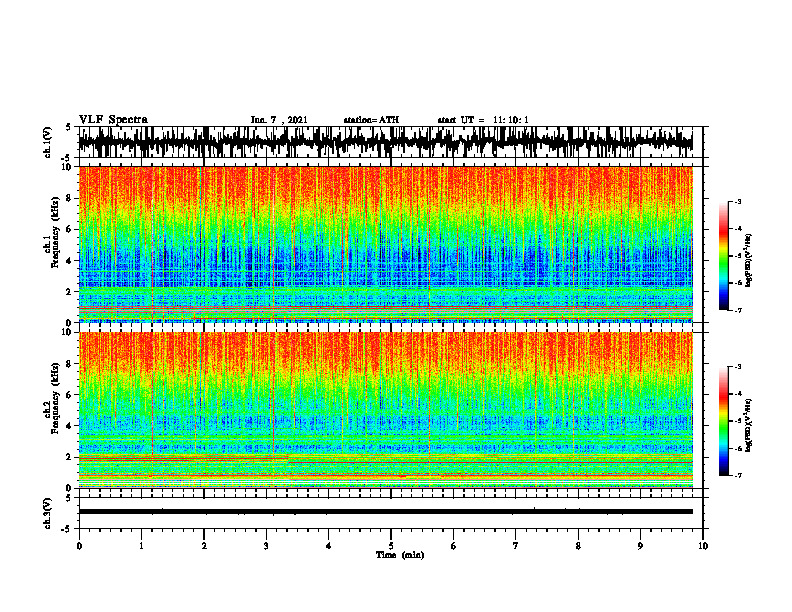Click the time-axis tick label "9"

point(640,546)
